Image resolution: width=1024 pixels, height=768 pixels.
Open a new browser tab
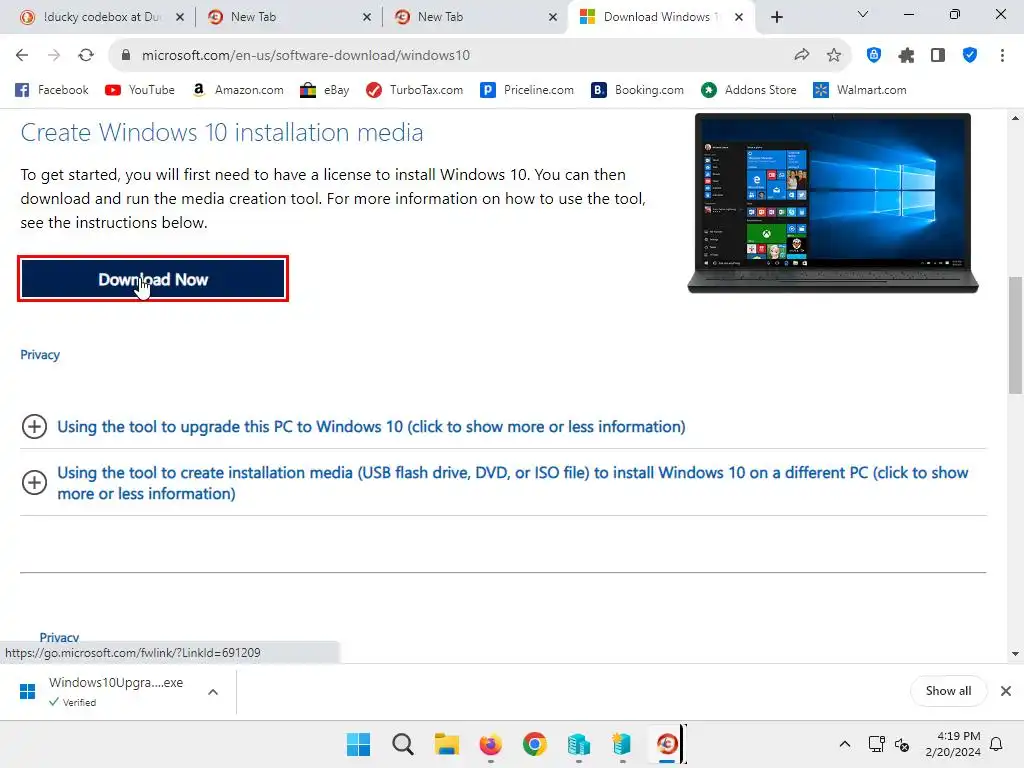point(776,18)
